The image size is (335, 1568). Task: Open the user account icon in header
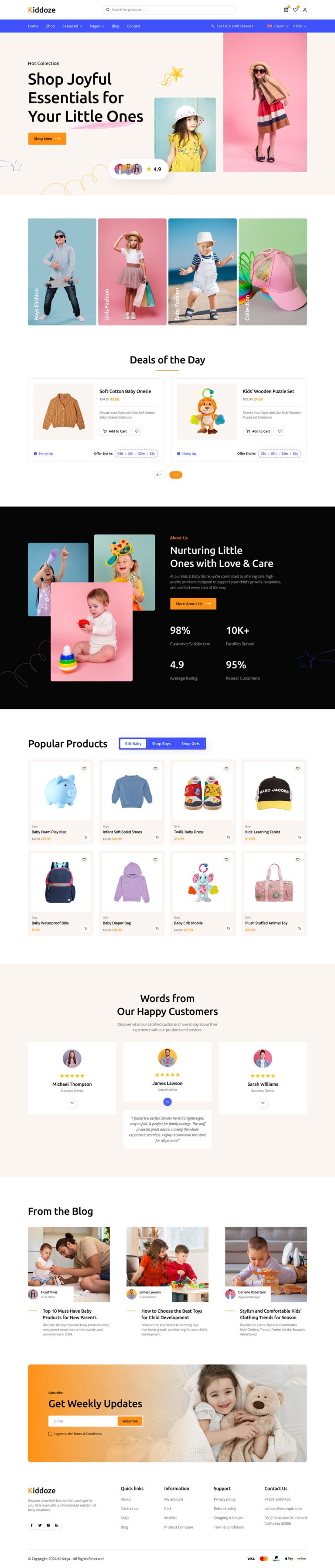click(304, 10)
